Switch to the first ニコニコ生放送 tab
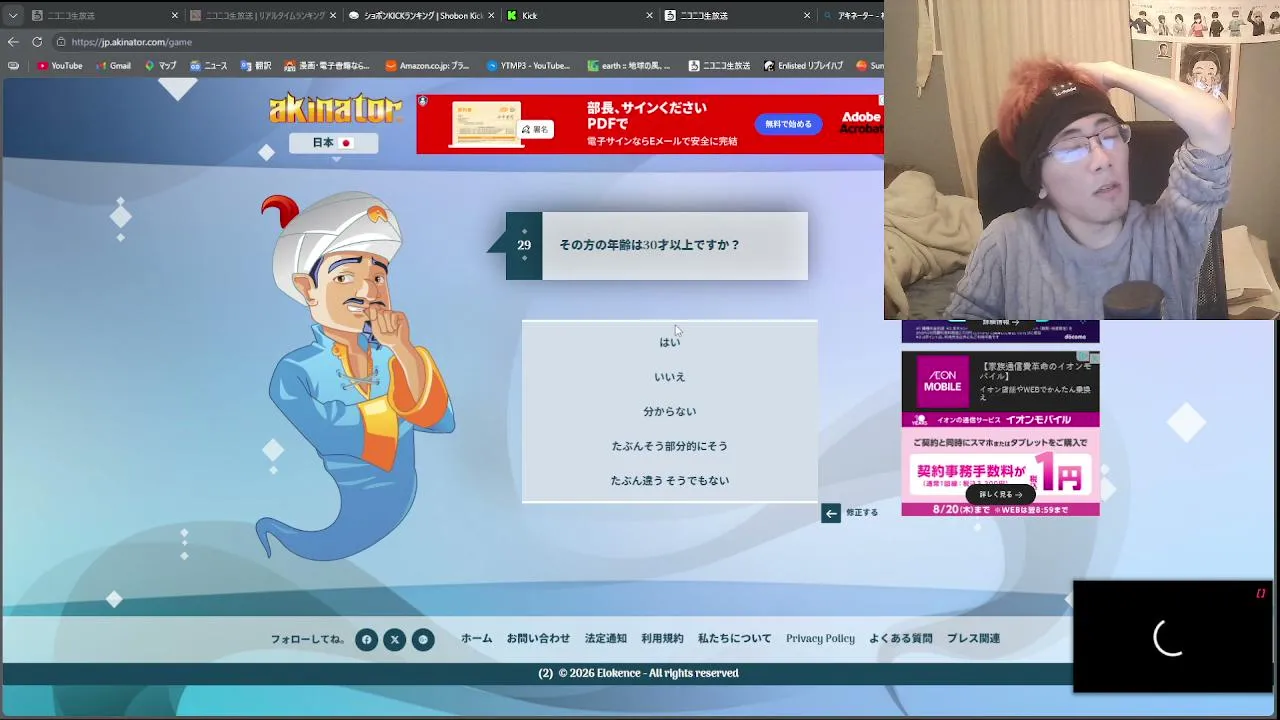This screenshot has height=720, width=1280. coord(103,15)
